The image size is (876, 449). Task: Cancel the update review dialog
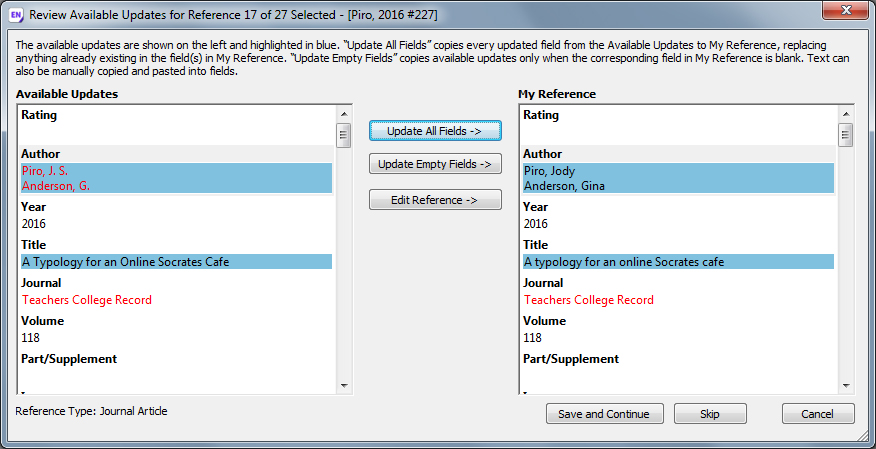pos(818,414)
